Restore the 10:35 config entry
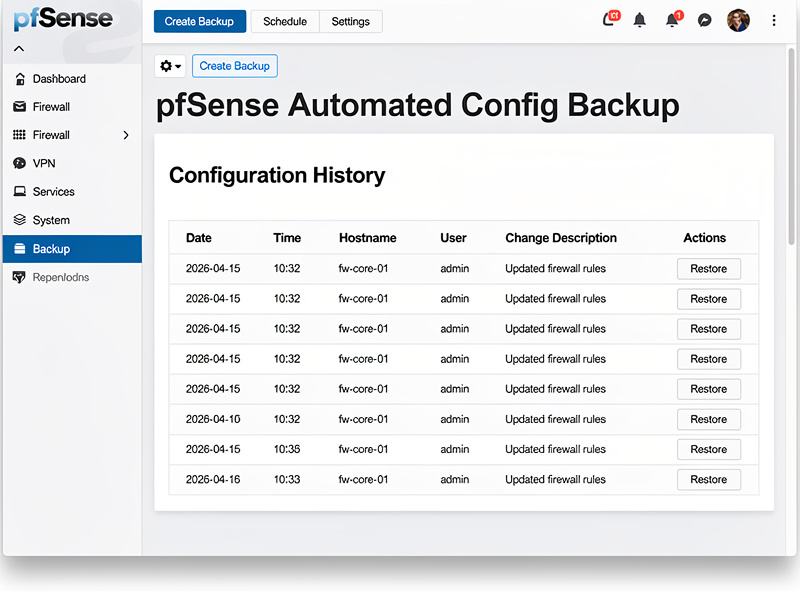The height and width of the screenshot is (592, 800). [x=709, y=450]
